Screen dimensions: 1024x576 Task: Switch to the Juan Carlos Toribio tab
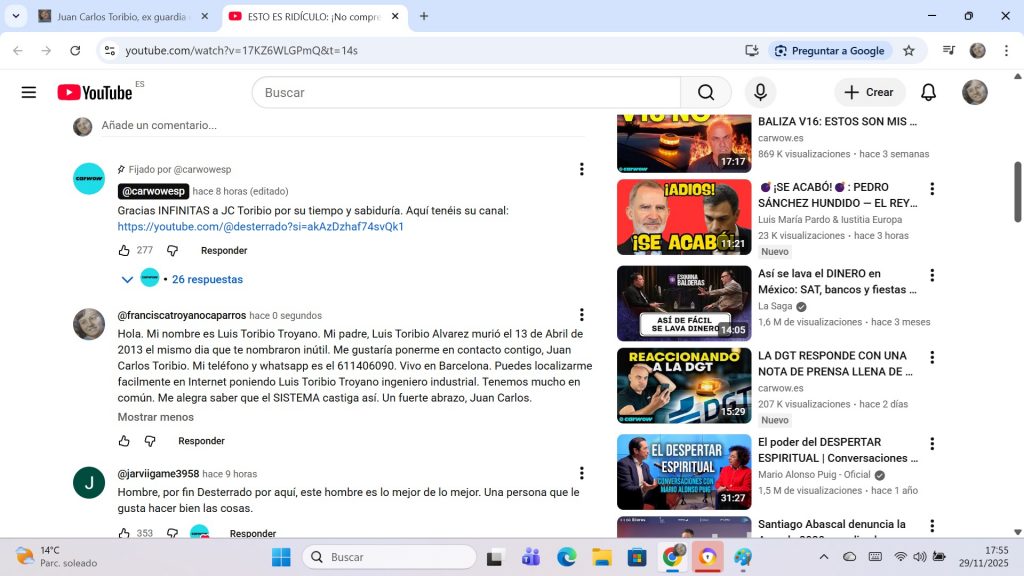click(x=120, y=16)
